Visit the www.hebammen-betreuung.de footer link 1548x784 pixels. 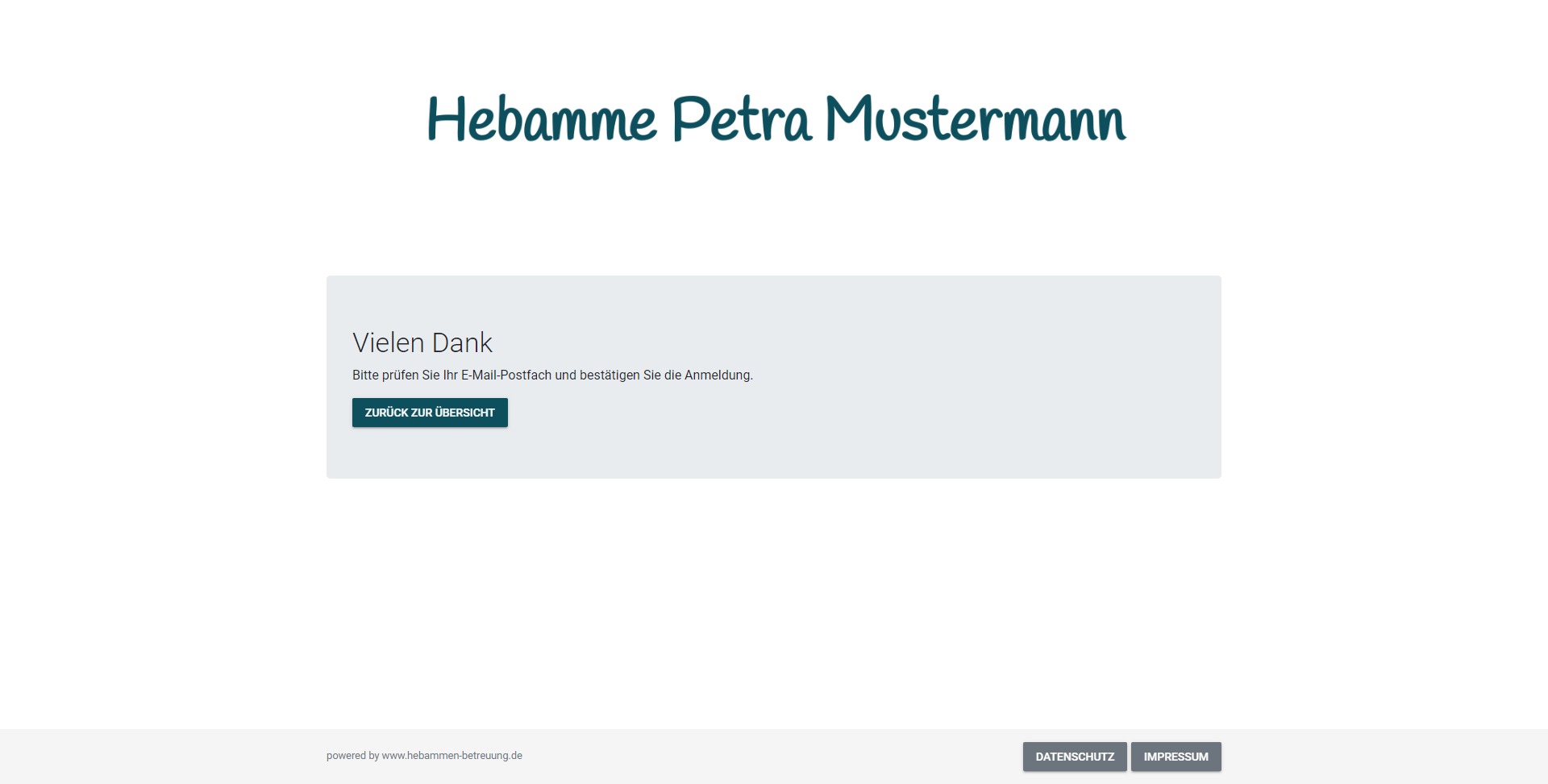coord(451,756)
